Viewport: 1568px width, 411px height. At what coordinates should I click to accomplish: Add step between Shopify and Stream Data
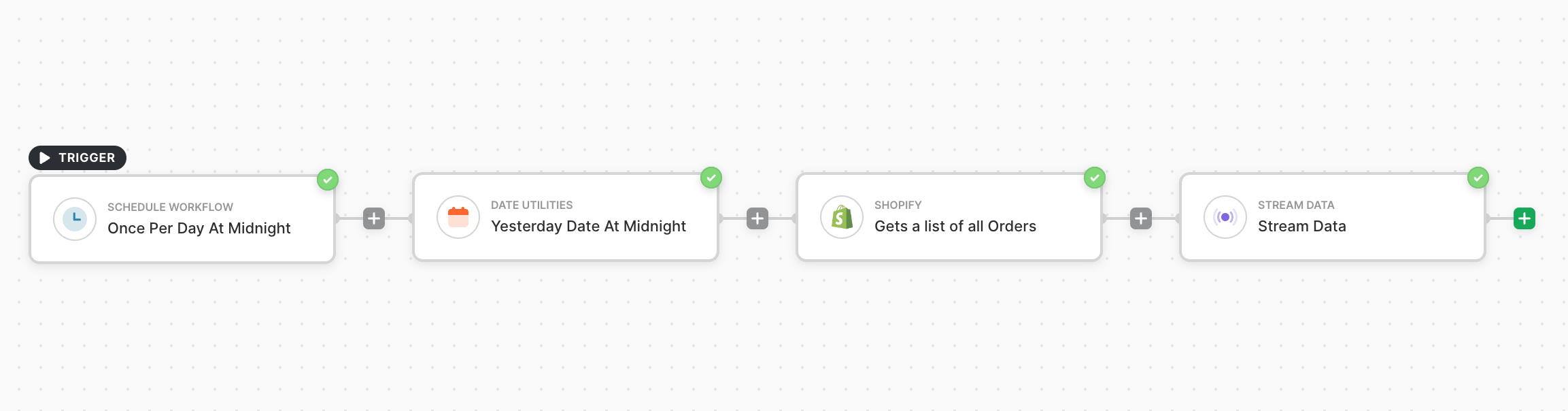click(x=1141, y=218)
